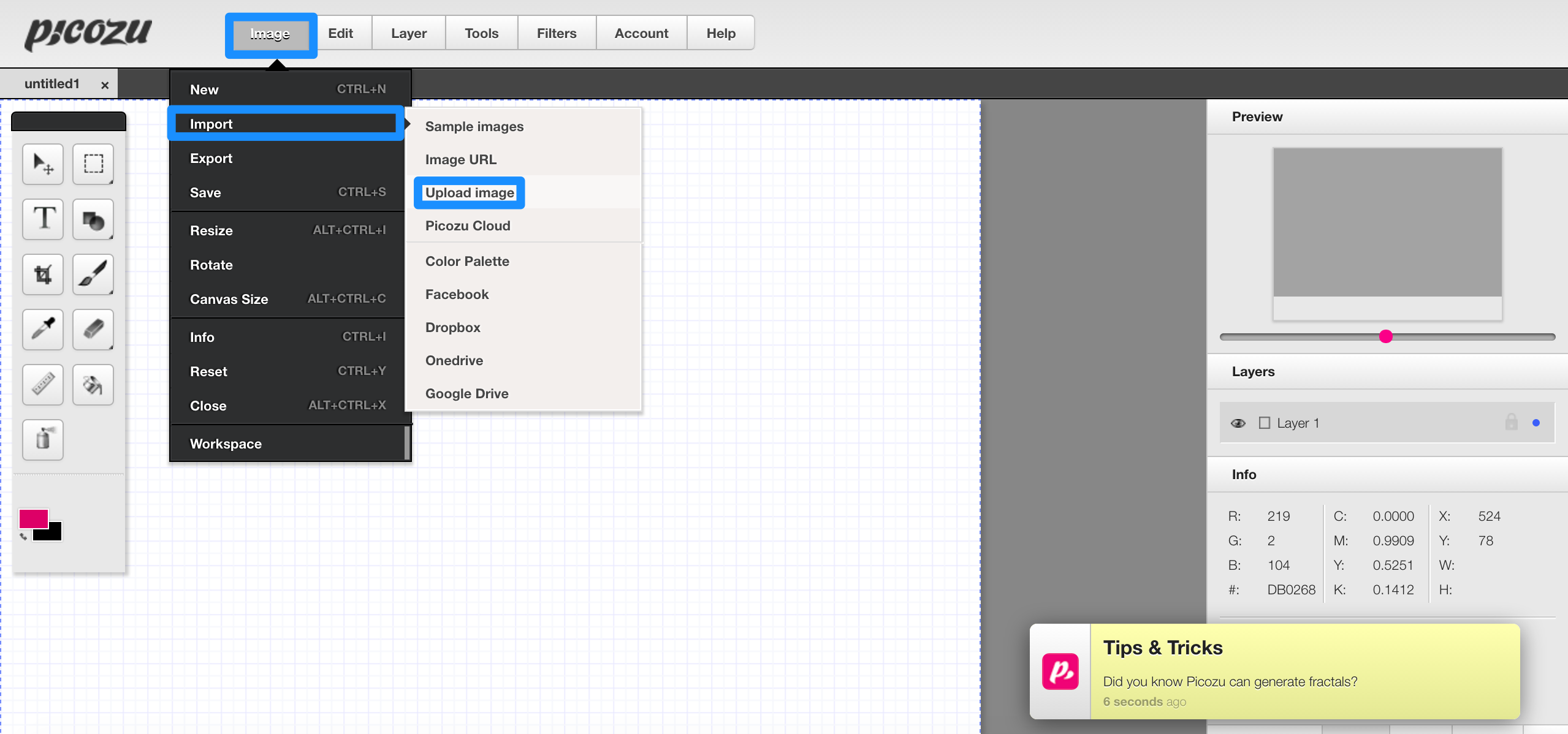The width and height of the screenshot is (1568, 734).
Task: Select the rectangular Marquee selection tool
Action: click(x=93, y=164)
